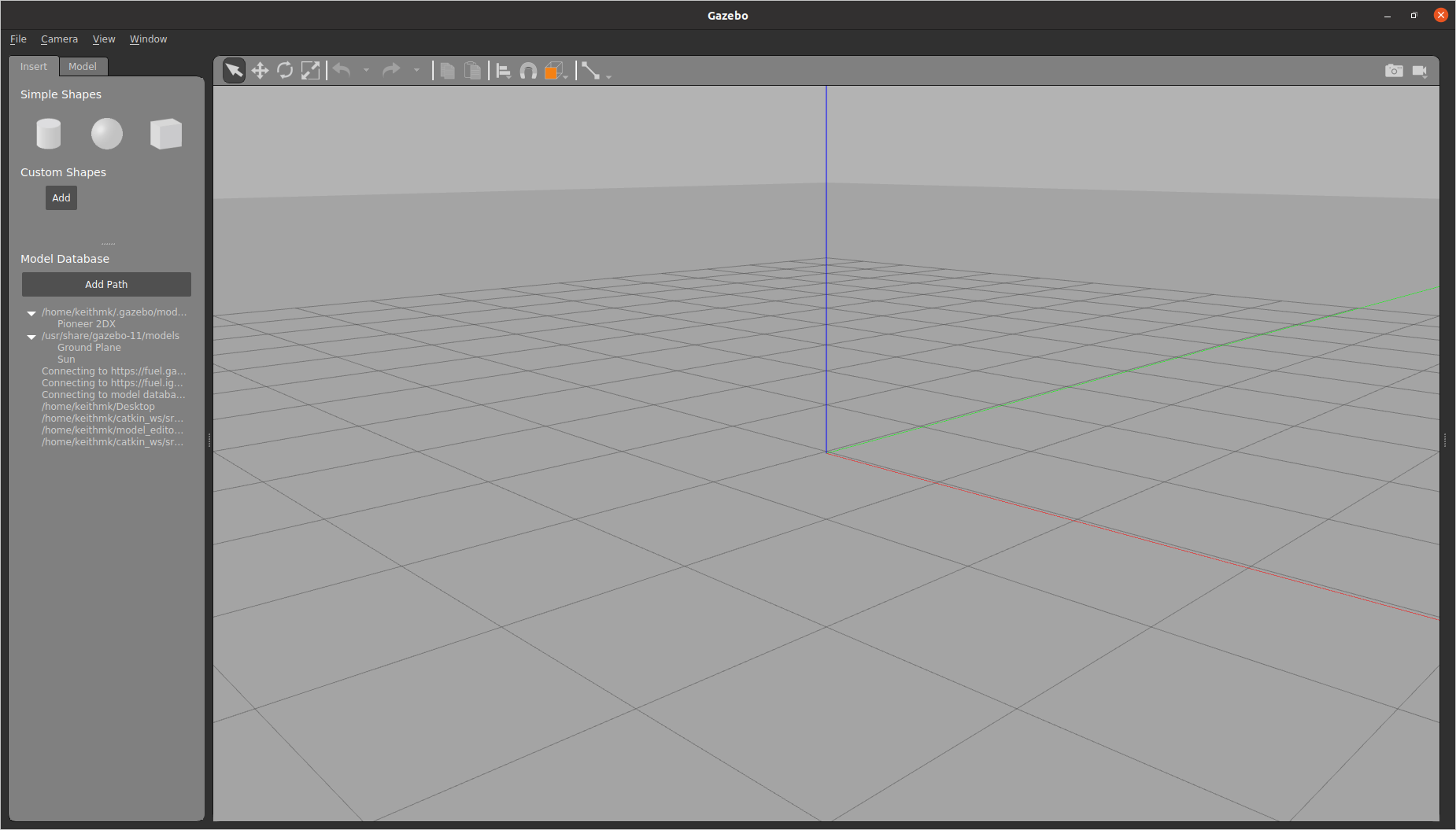Open the Window menu

click(x=148, y=39)
